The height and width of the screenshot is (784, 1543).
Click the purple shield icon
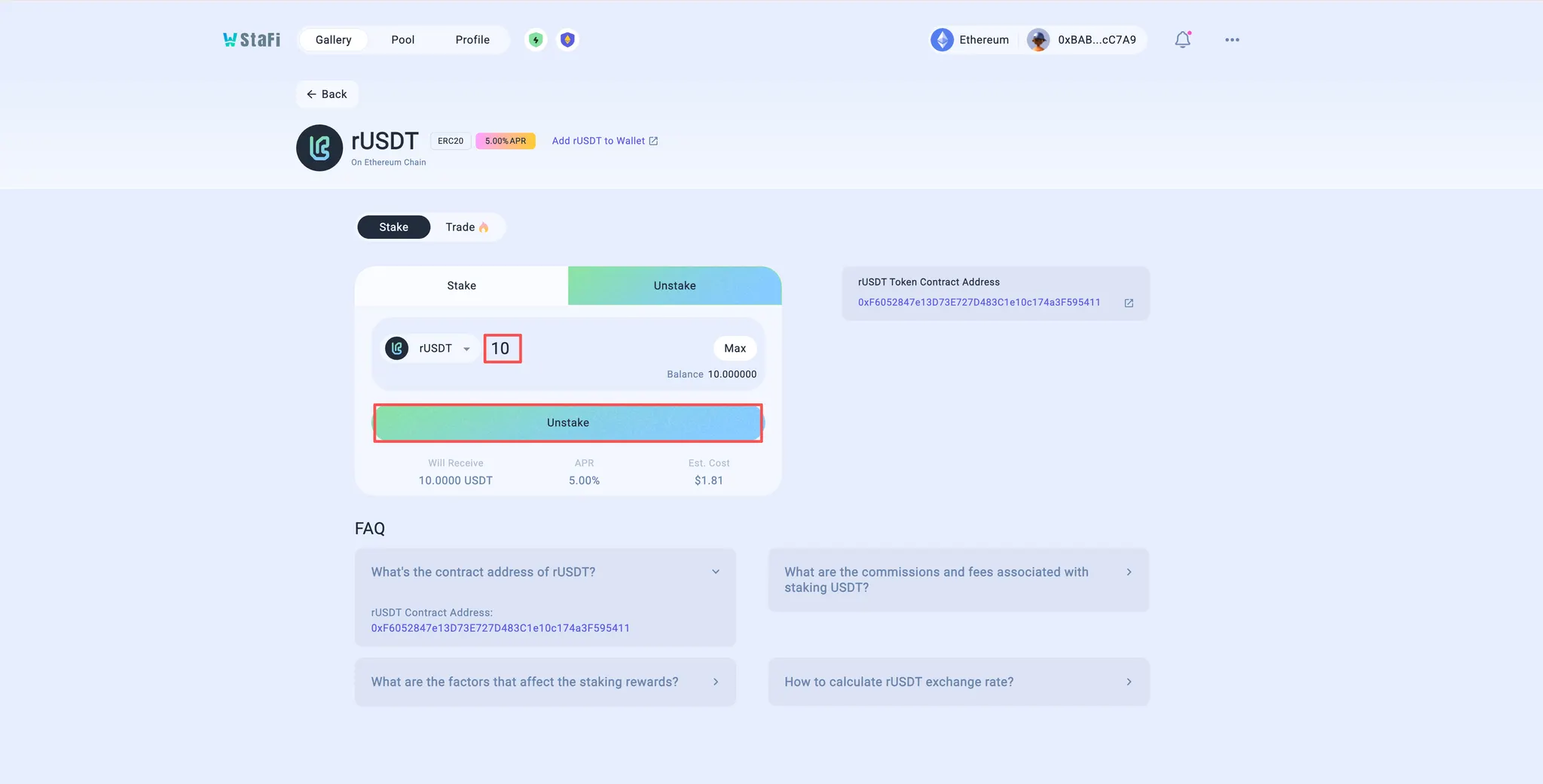pyautogui.click(x=567, y=40)
